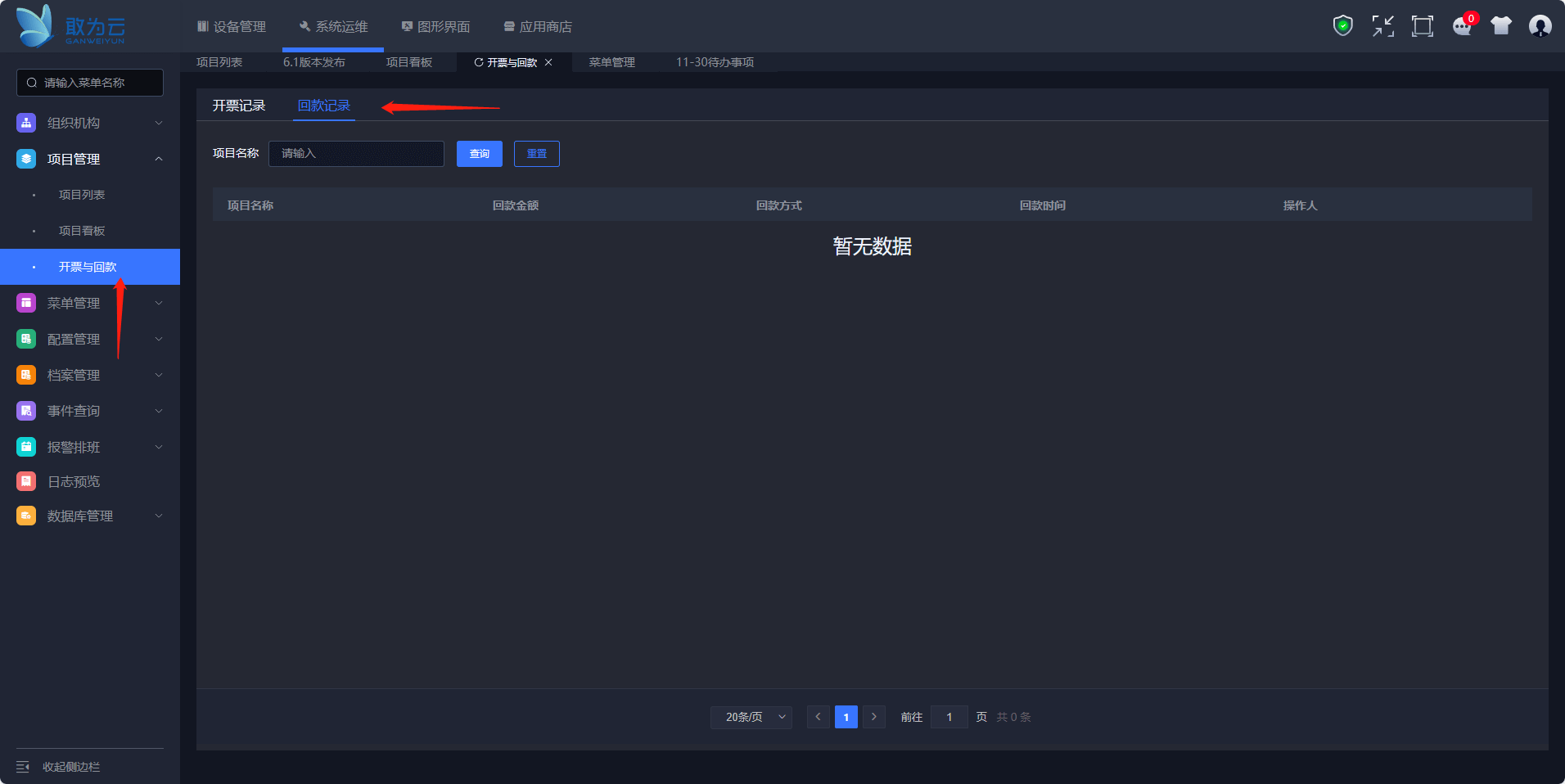This screenshot has width=1565, height=784.
Task: Open the 应用商店 top menu
Action: pos(538,27)
